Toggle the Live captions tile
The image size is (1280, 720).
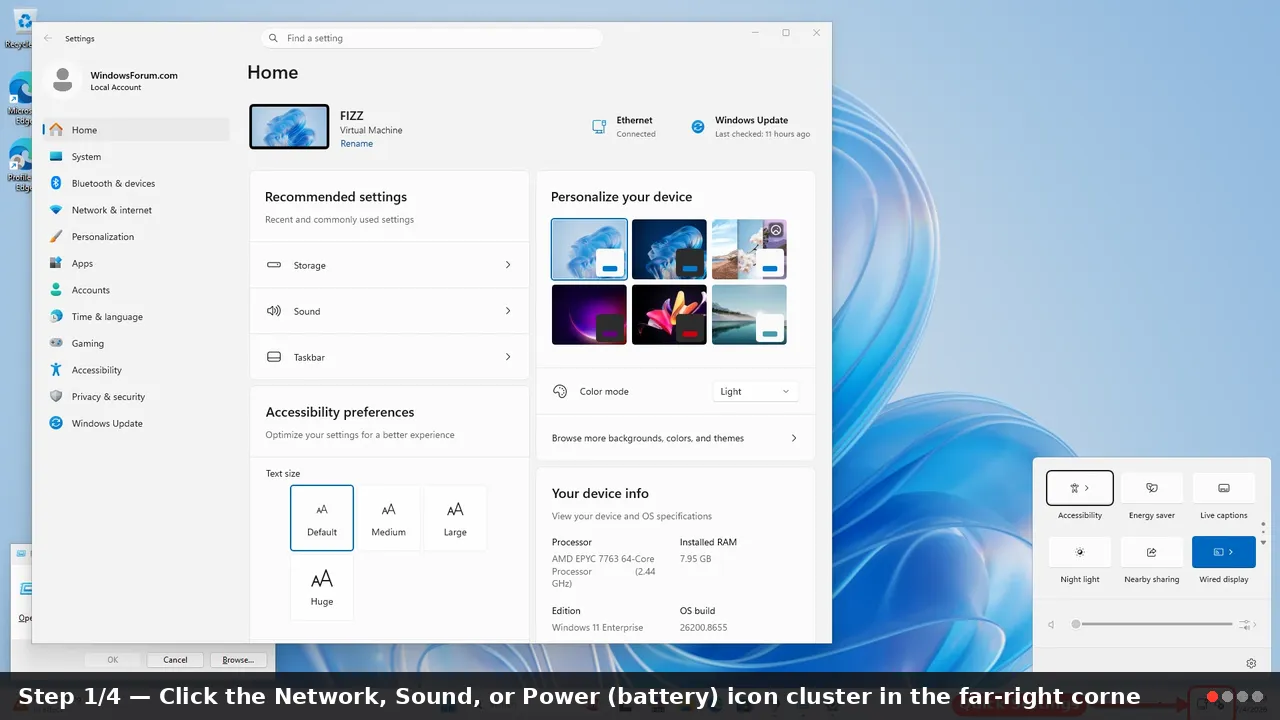point(1224,488)
